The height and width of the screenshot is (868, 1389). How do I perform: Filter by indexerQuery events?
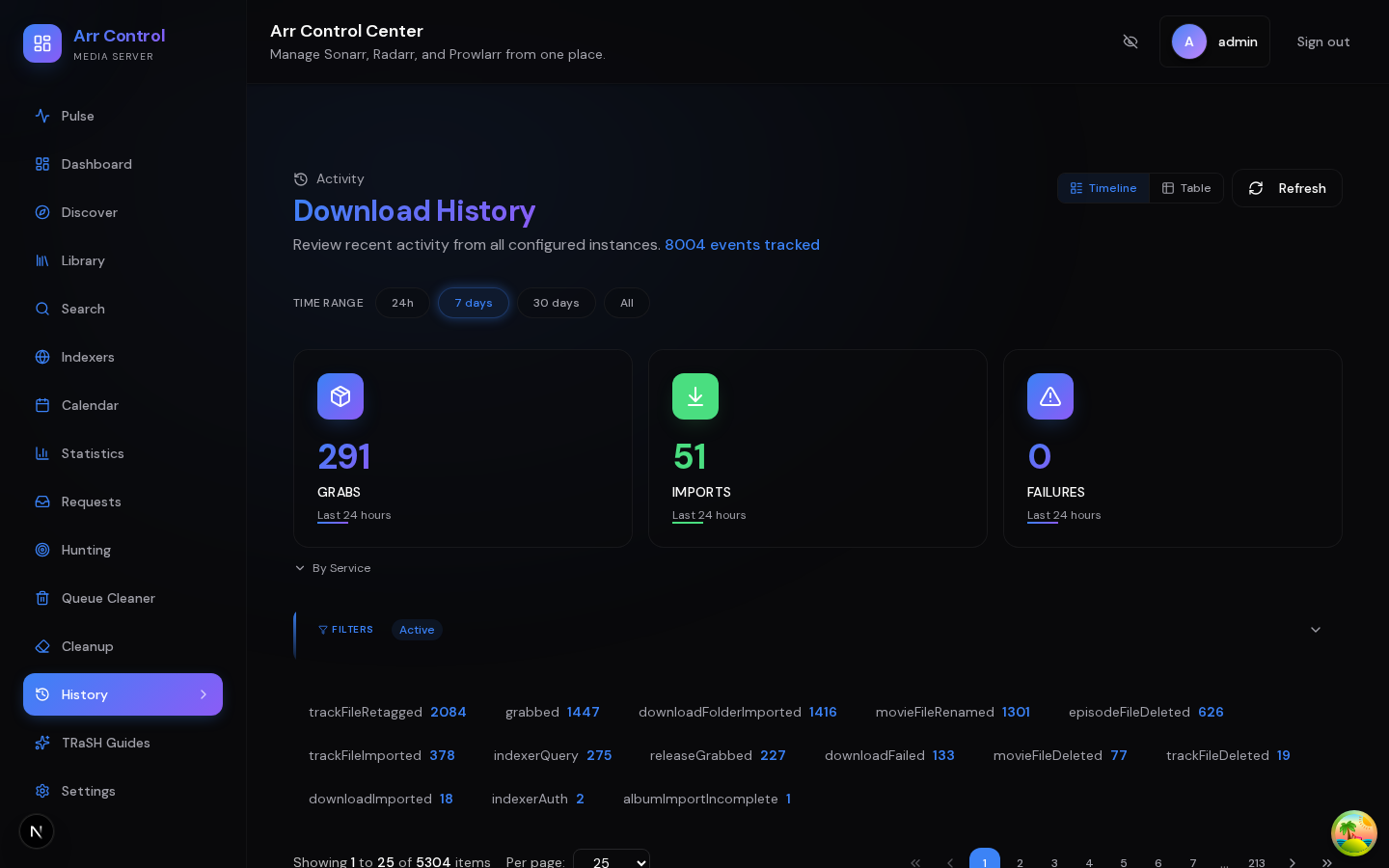tap(553, 755)
